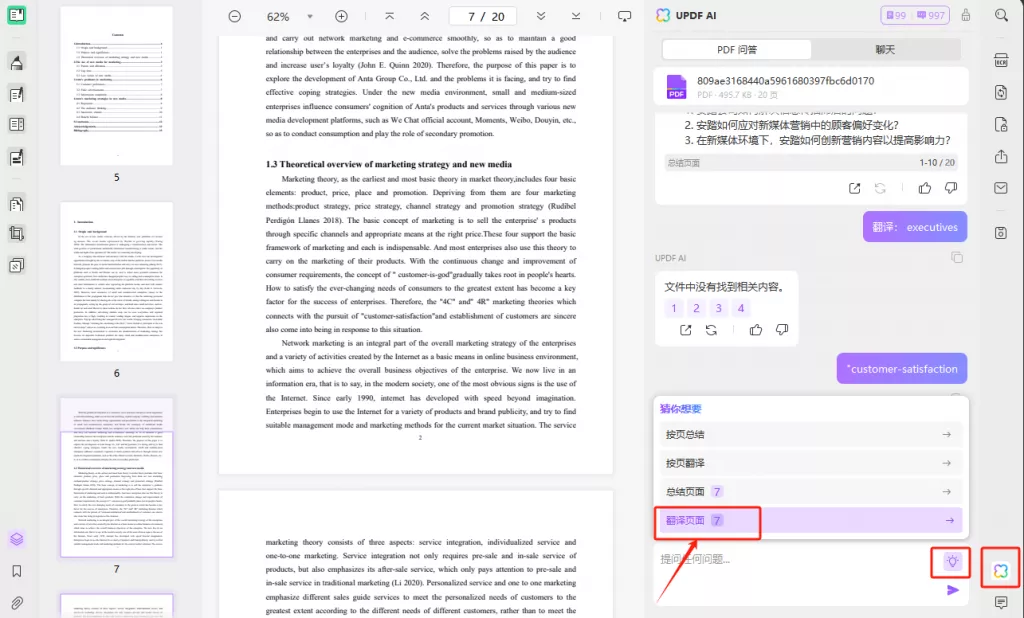Click the zoom in plus button
Screen dimensions: 1024x618
[x=341, y=16]
